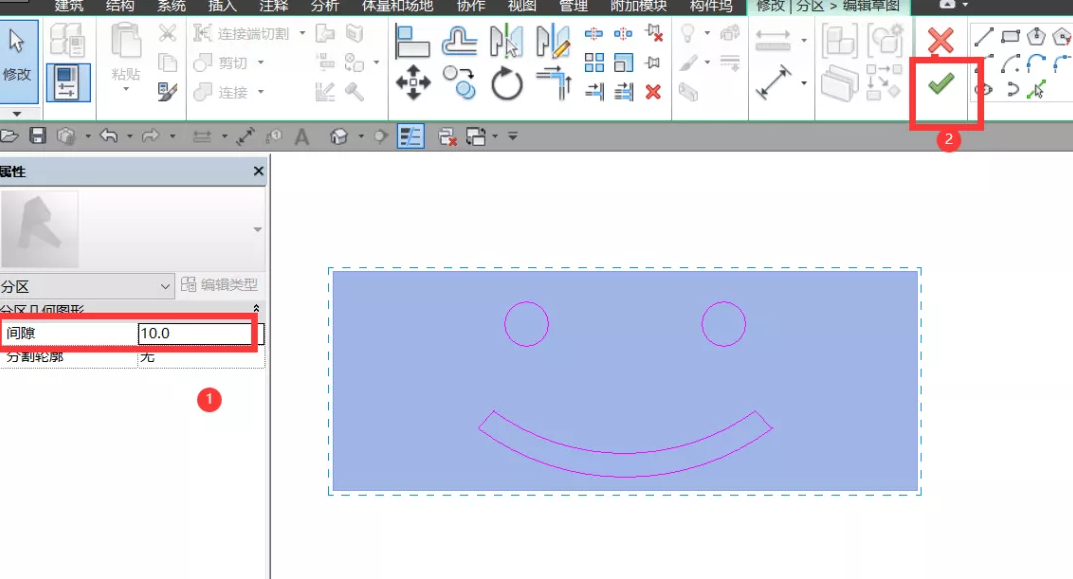Edit the 间隙 gap value field
1073x579 pixels.
tap(195, 333)
